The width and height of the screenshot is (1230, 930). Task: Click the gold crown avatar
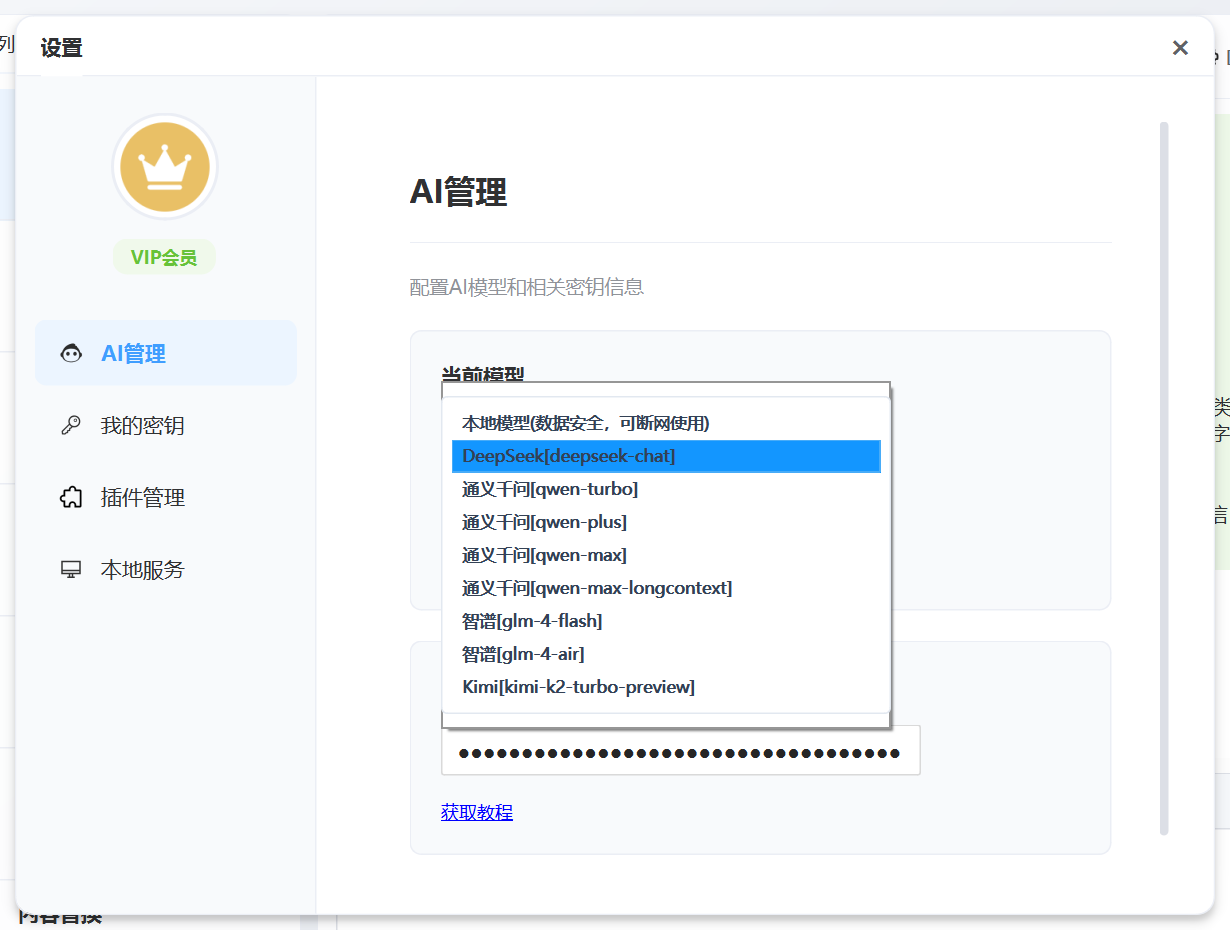pos(165,167)
